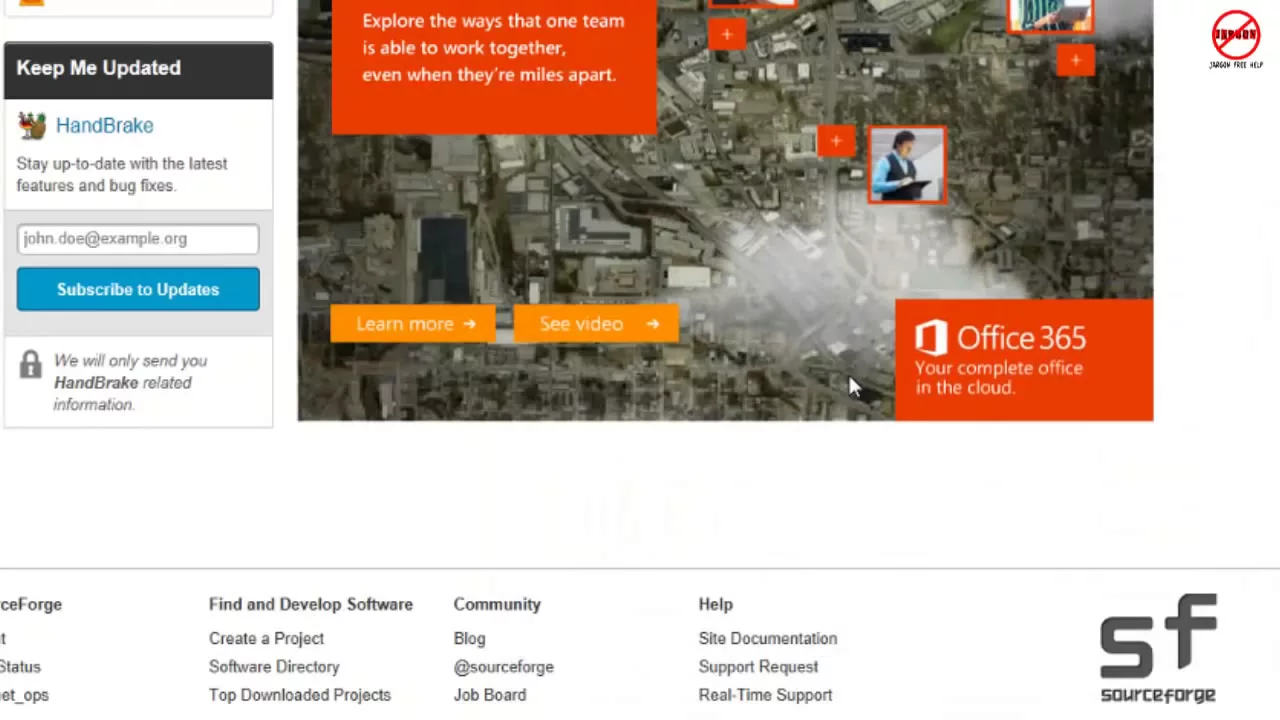Click 'Keep Me Updated' panel header

coord(138,68)
